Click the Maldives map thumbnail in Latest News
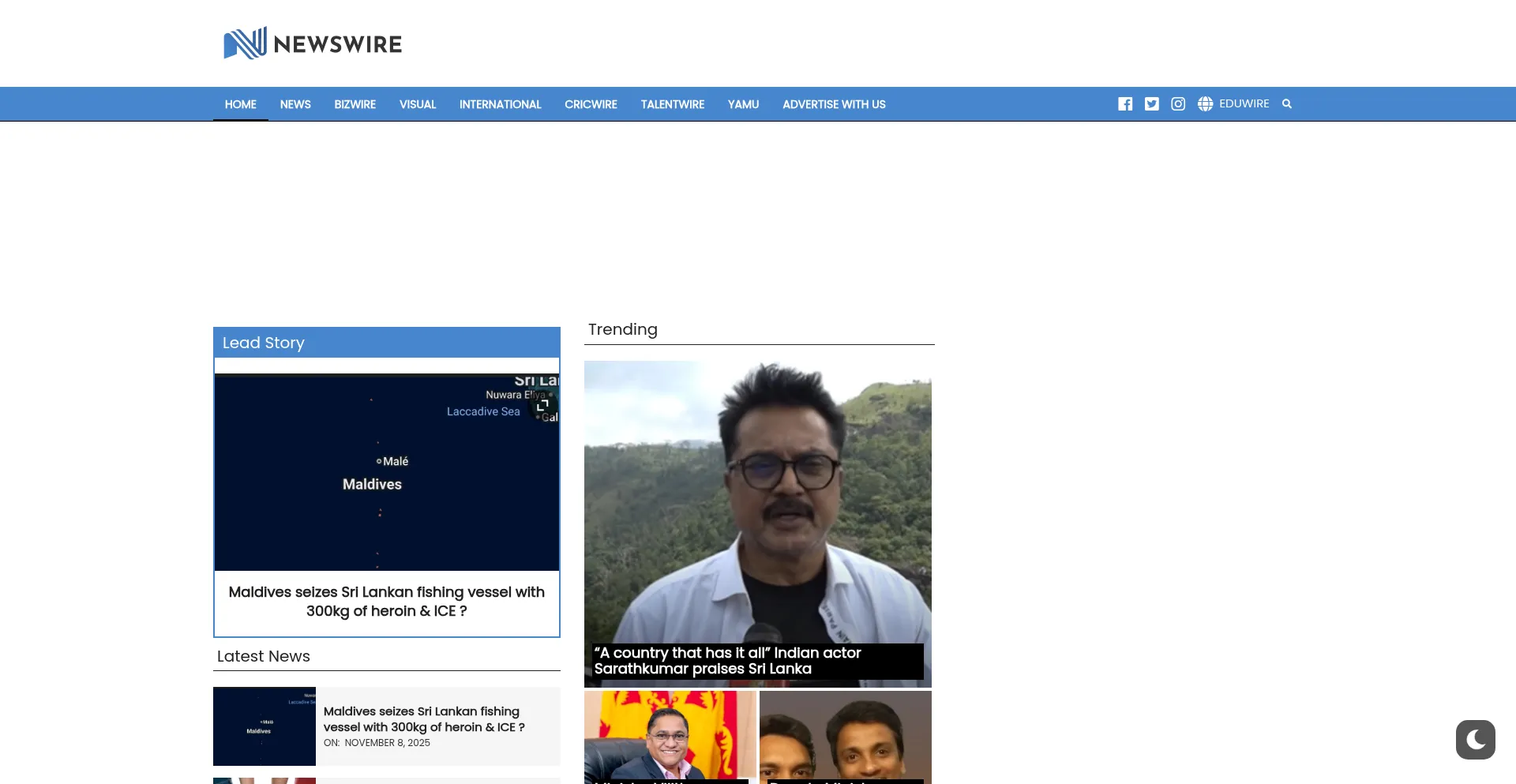The image size is (1516, 784). tap(265, 726)
